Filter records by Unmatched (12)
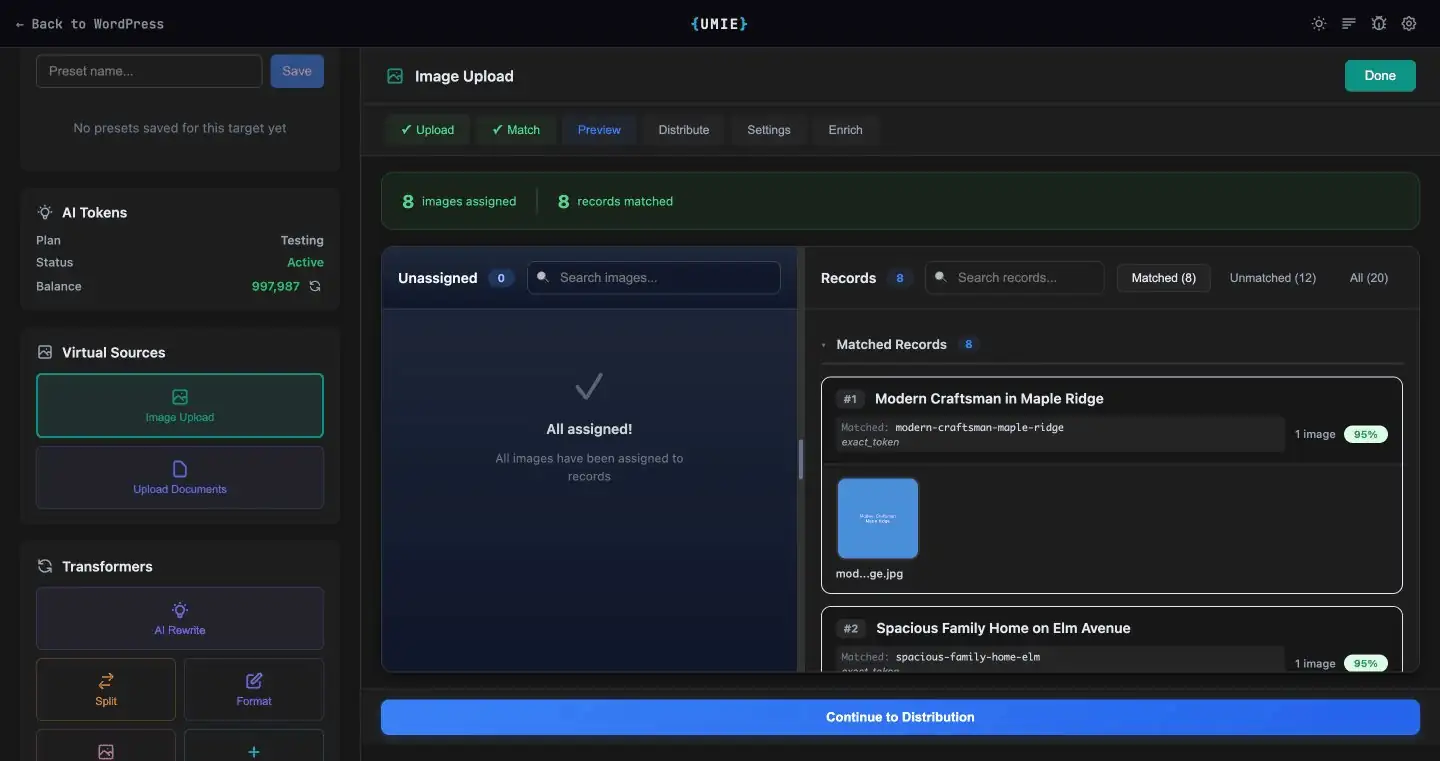The width and height of the screenshot is (1440, 761). [1273, 278]
